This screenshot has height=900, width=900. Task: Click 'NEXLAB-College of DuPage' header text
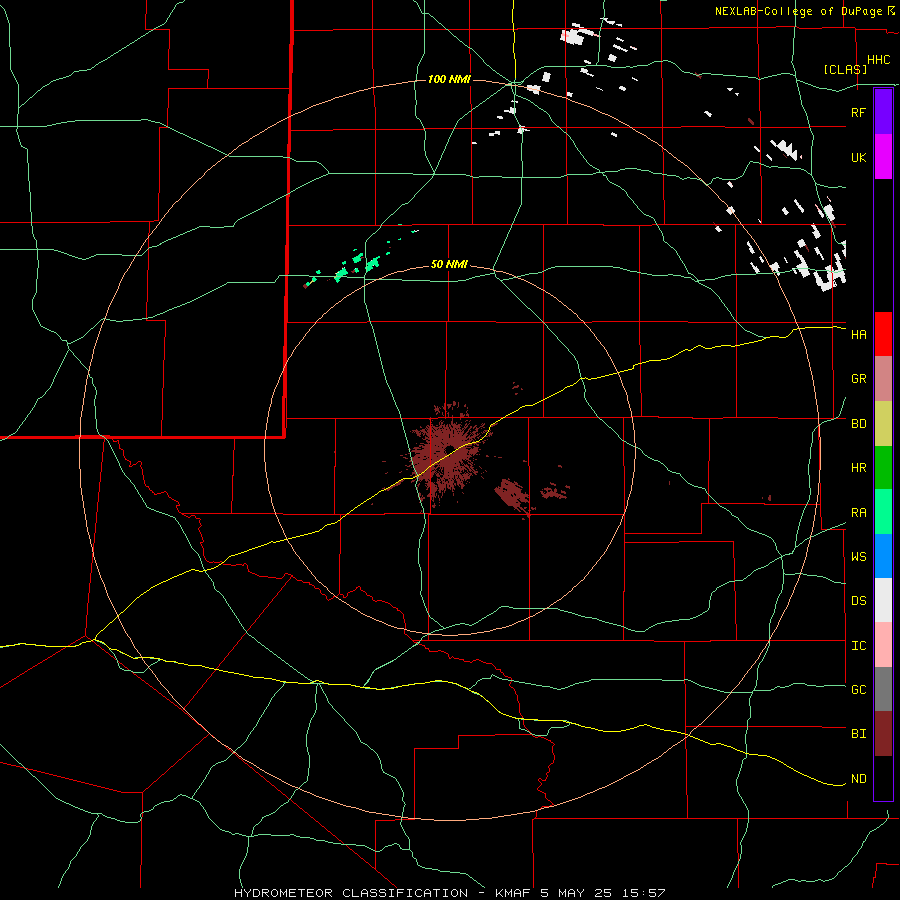coord(801,11)
